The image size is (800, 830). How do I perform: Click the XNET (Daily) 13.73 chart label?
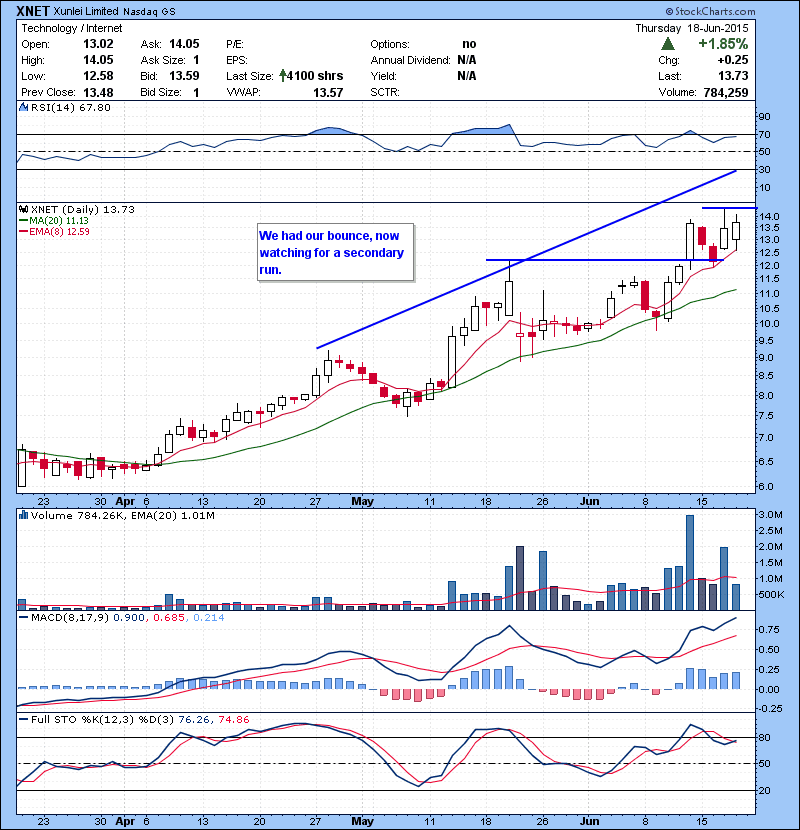(83, 209)
